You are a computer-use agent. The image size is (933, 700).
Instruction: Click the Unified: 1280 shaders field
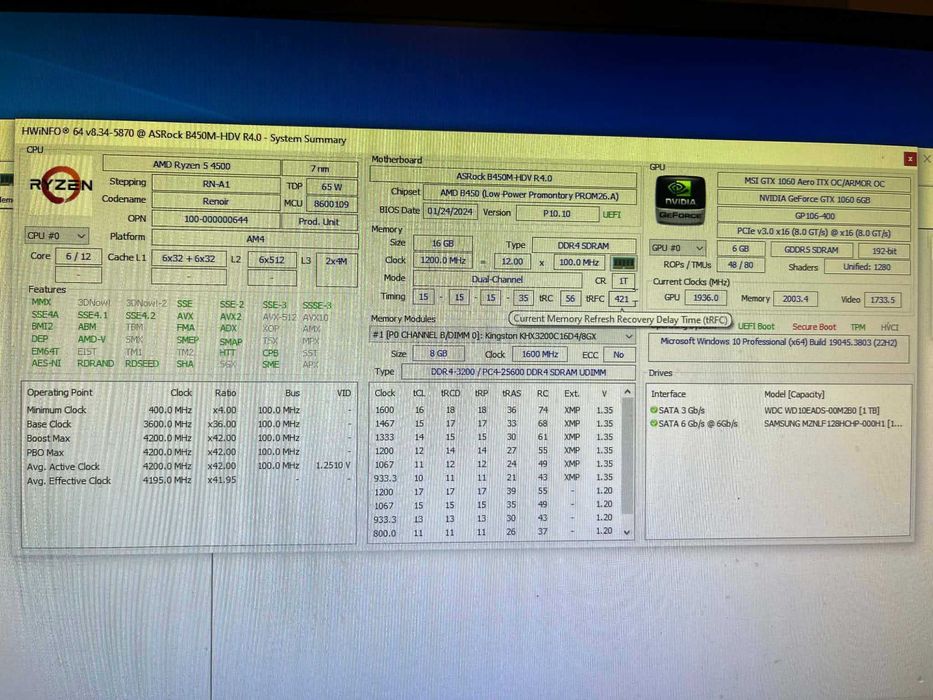(867, 267)
